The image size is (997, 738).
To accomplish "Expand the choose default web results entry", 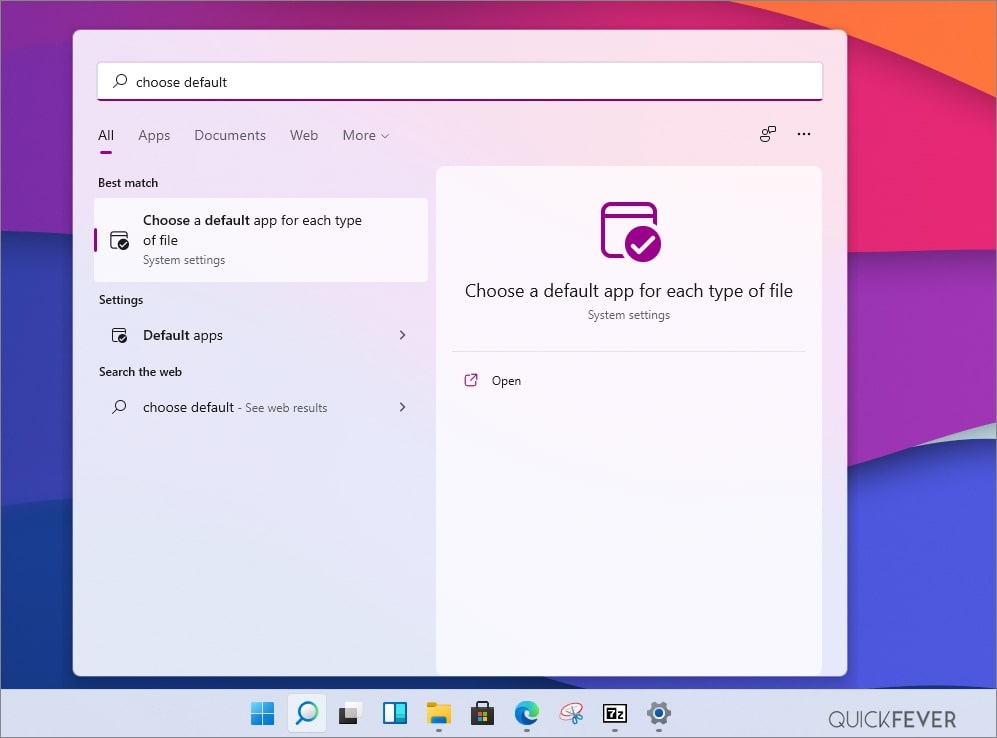I will point(402,407).
